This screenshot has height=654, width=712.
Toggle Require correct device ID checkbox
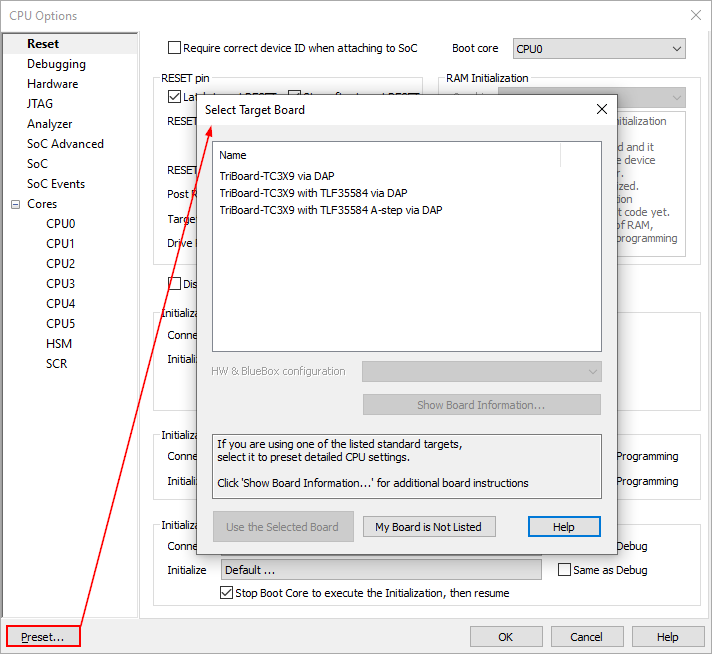175,48
